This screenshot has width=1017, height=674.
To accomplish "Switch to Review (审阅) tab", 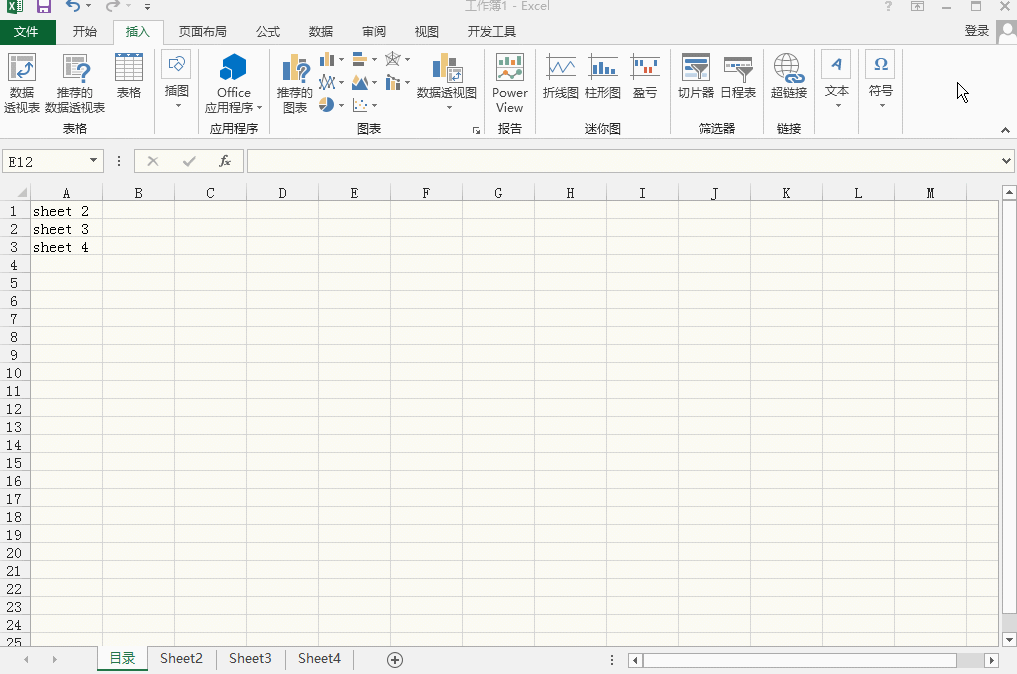I will [374, 32].
